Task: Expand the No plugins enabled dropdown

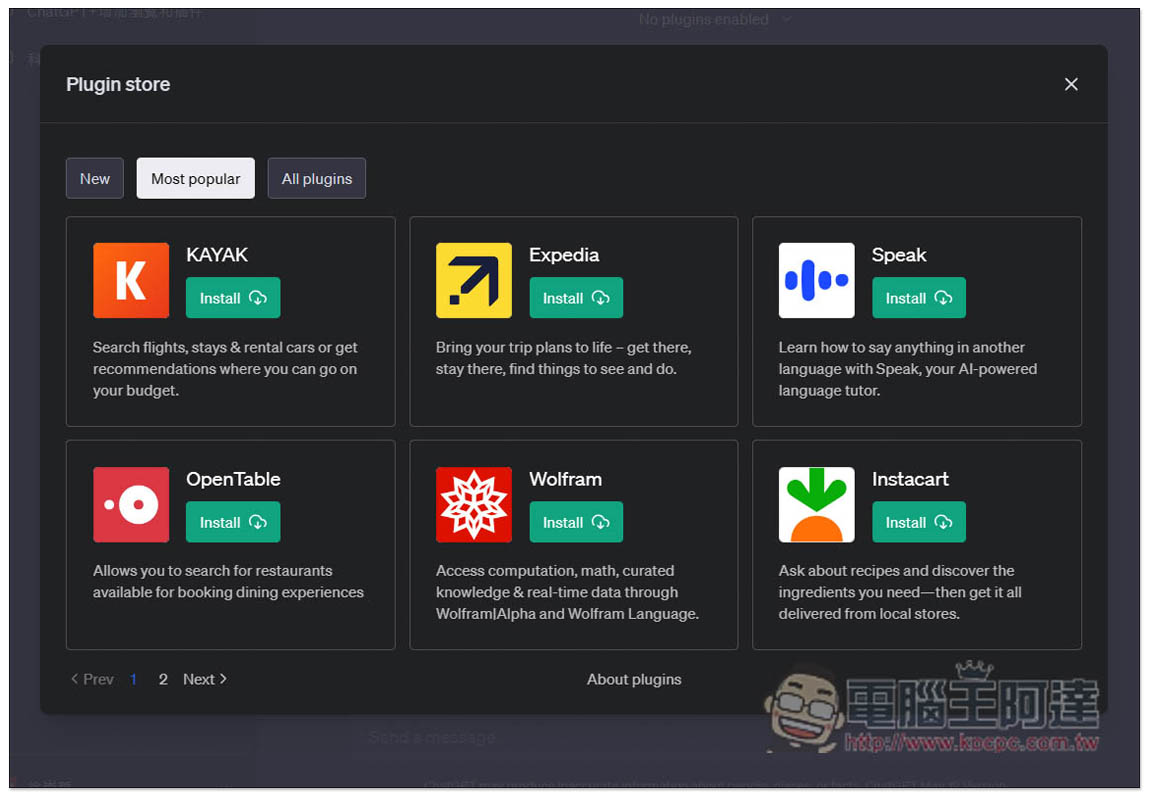Action: click(714, 19)
